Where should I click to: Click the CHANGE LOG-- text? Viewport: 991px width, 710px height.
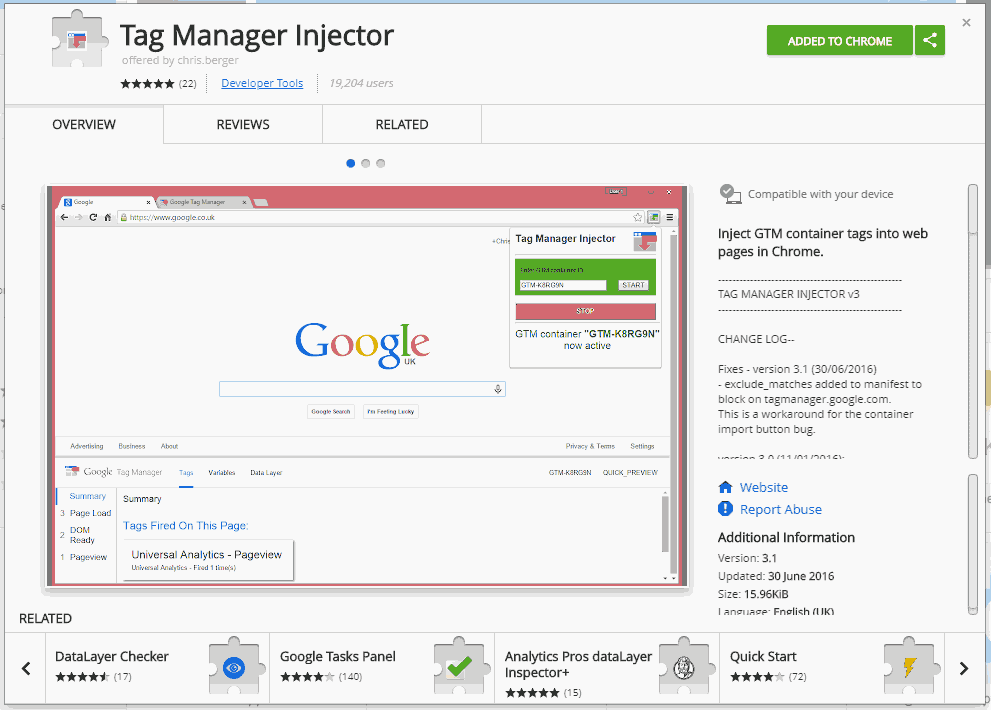click(756, 339)
